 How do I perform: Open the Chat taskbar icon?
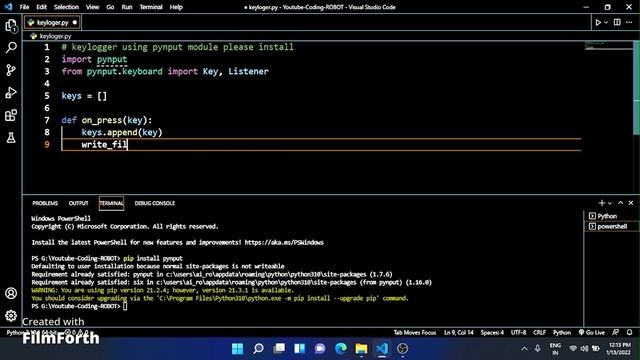[320, 349]
